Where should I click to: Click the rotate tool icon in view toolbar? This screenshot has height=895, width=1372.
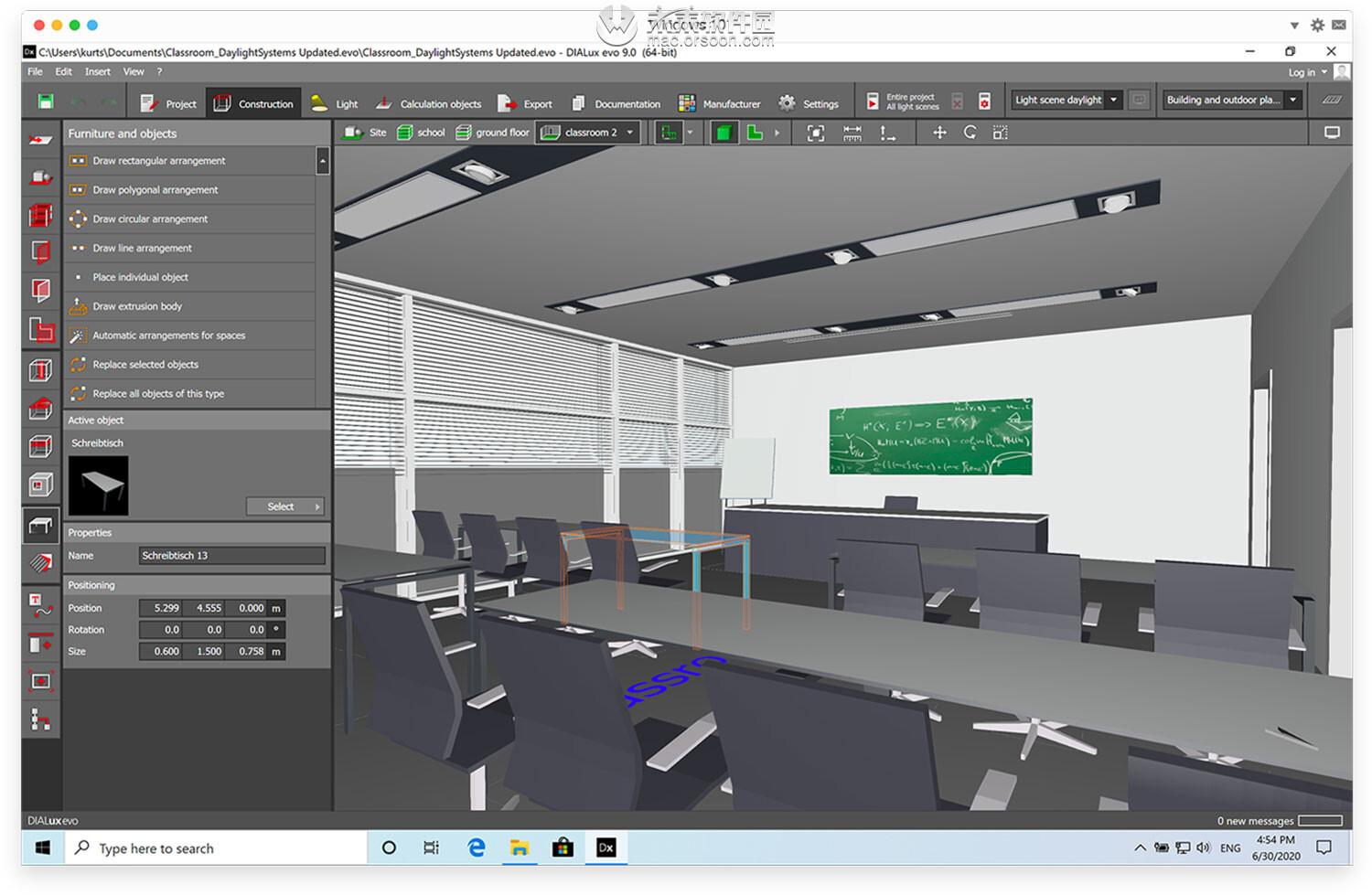pos(970,133)
